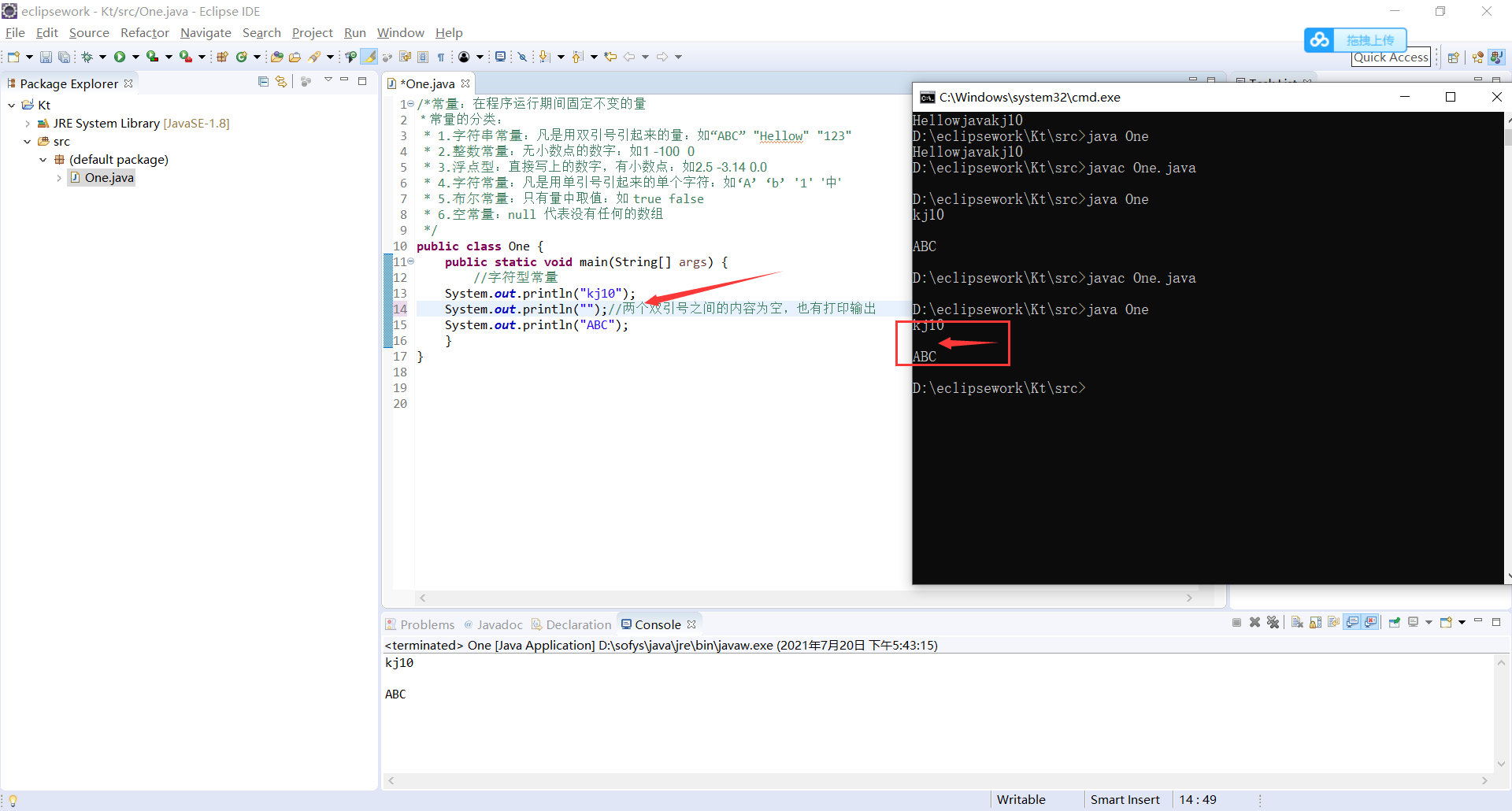Click the Collapse All icon in Package Explorer
The width and height of the screenshot is (1512, 811).
(263, 81)
